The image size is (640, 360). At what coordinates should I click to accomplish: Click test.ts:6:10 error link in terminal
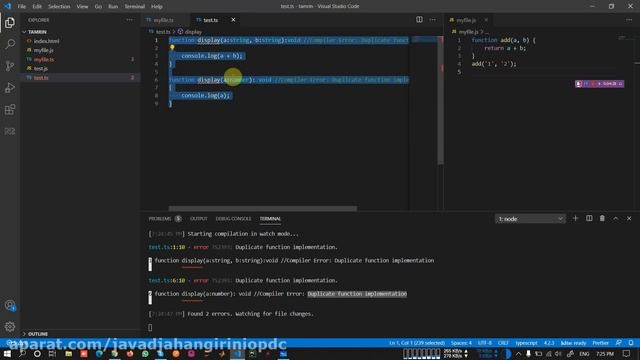pos(167,280)
